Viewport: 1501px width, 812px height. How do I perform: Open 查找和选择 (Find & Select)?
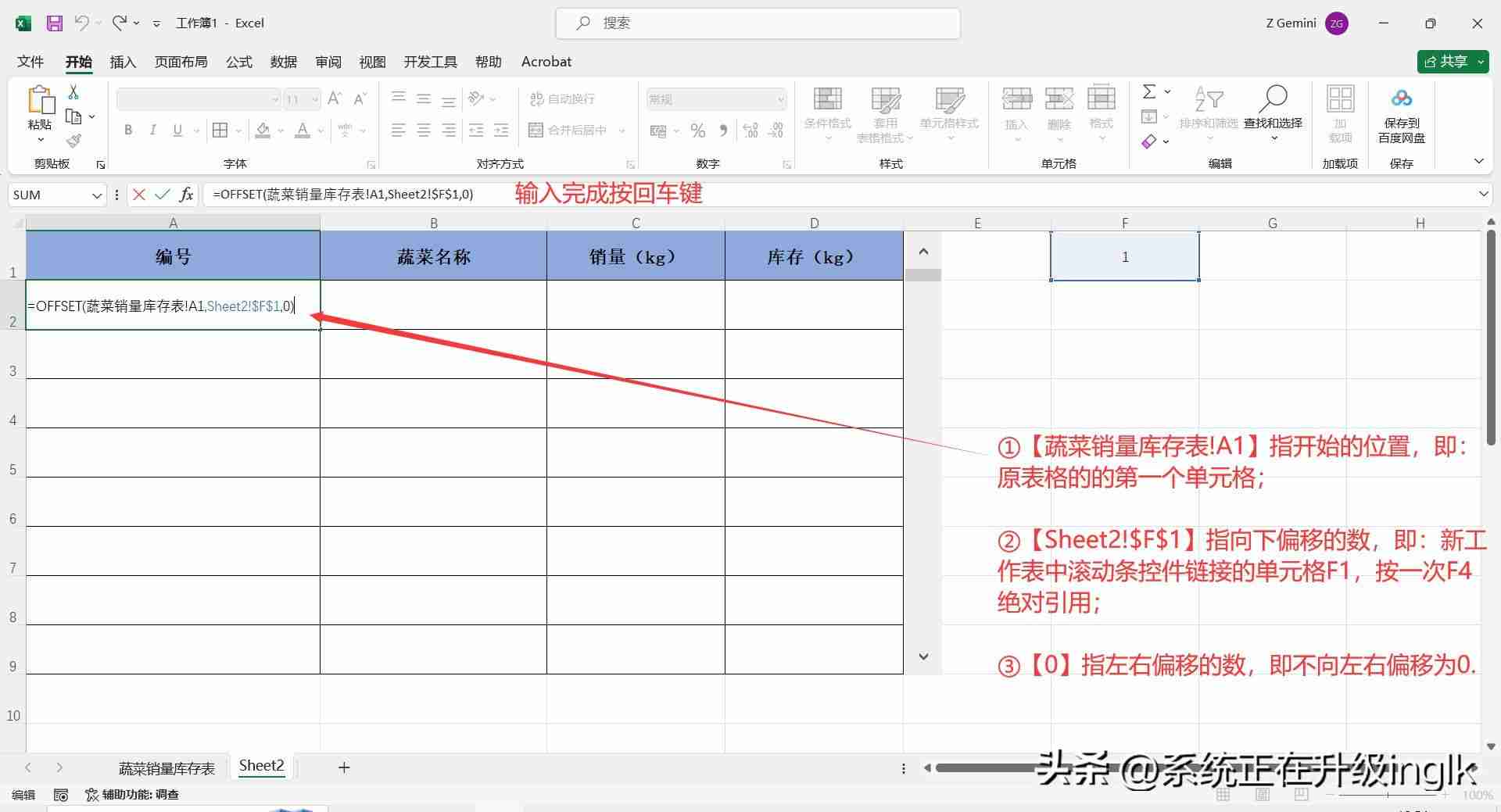1274,115
